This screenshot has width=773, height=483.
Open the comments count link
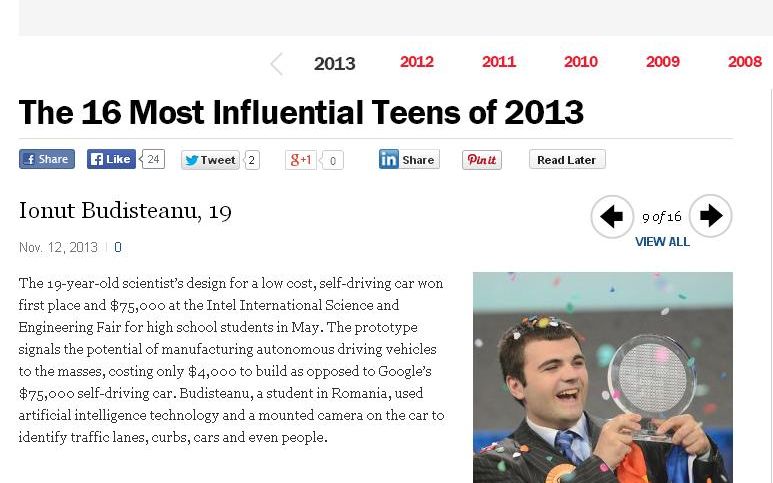point(118,247)
